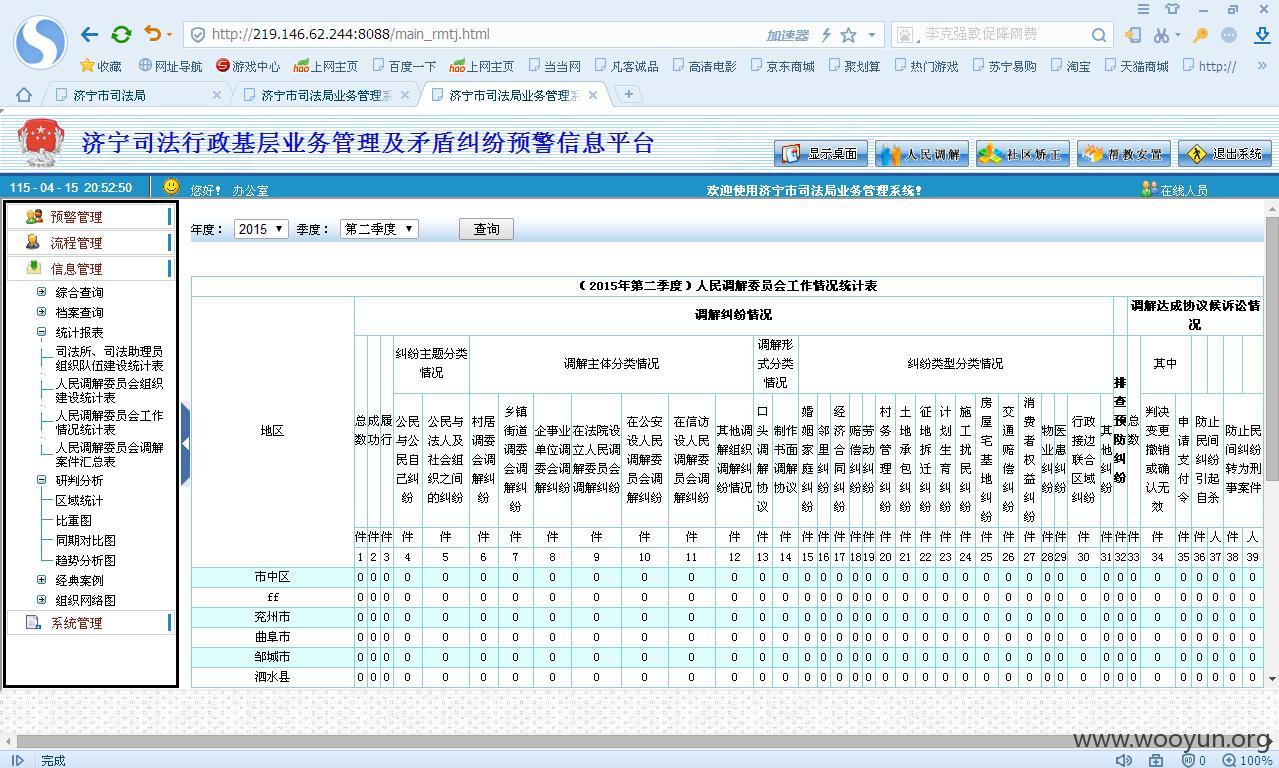Screen dimensions: 1279x768
Task: Click the blue arrow to collapse the sidebar
Action: coord(185,444)
